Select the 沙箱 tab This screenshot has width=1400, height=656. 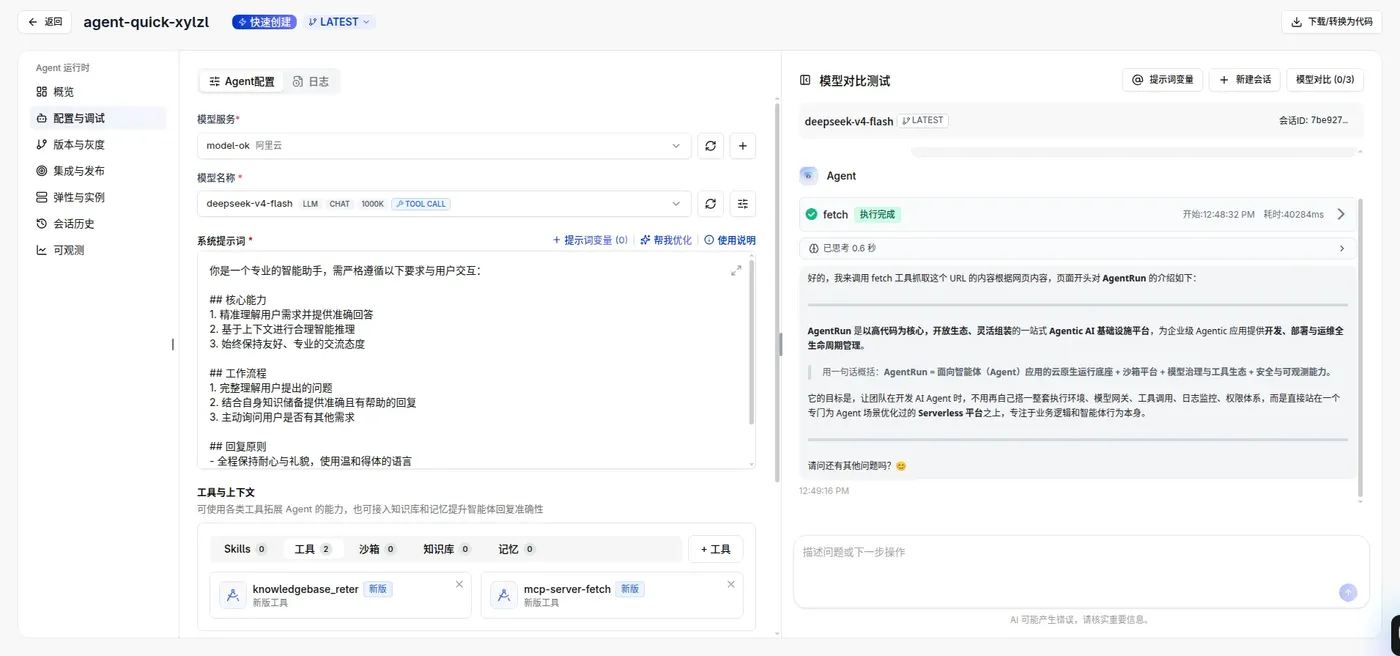pos(377,549)
